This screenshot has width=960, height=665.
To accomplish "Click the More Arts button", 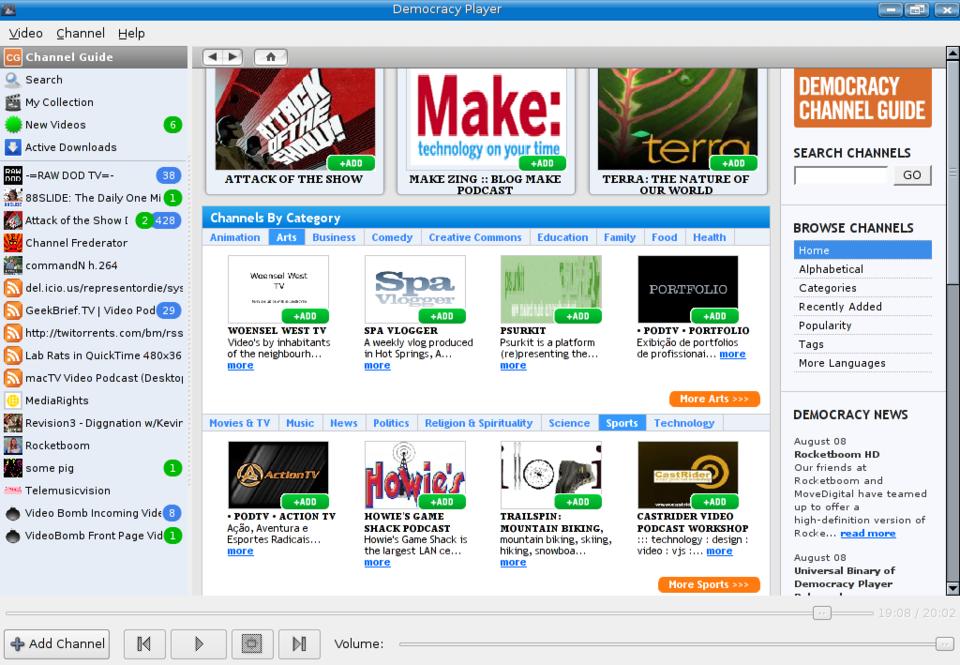I will pyautogui.click(x=714, y=399).
